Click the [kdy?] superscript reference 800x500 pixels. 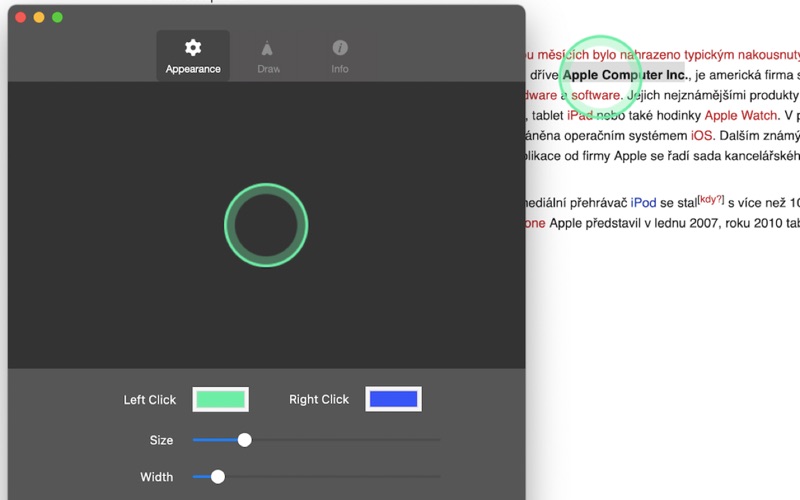711,200
